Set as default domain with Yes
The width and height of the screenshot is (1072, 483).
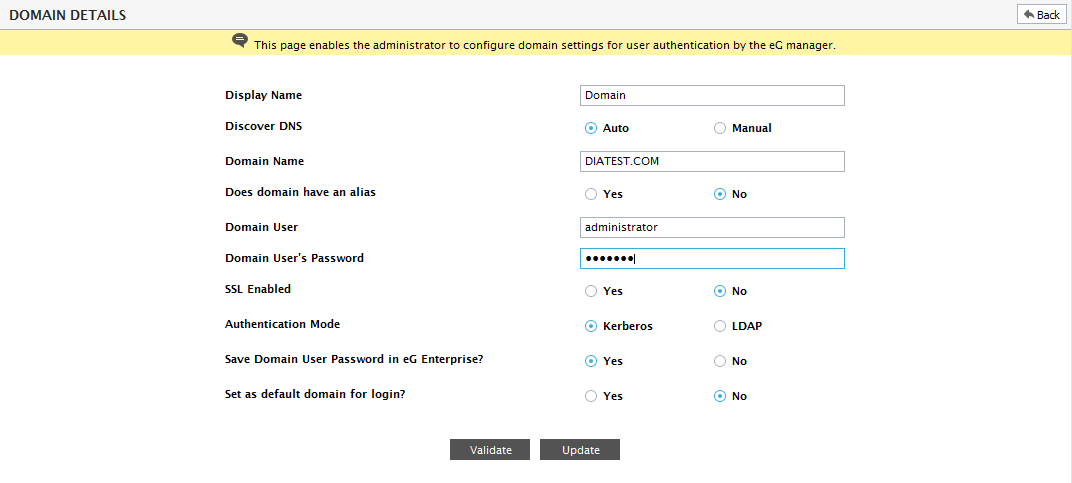[591, 396]
